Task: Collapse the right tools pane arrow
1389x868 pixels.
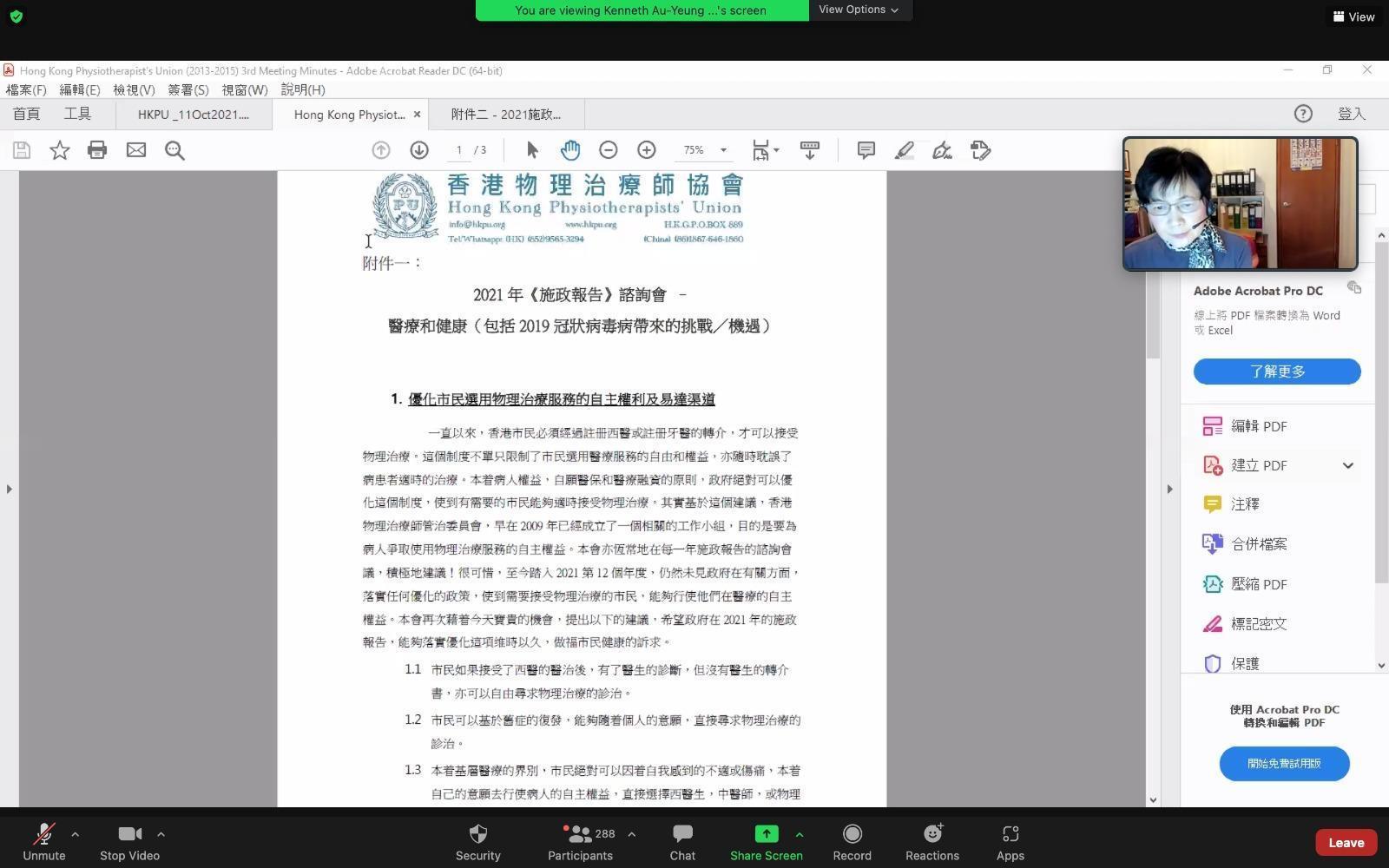Action: pos(1169,490)
